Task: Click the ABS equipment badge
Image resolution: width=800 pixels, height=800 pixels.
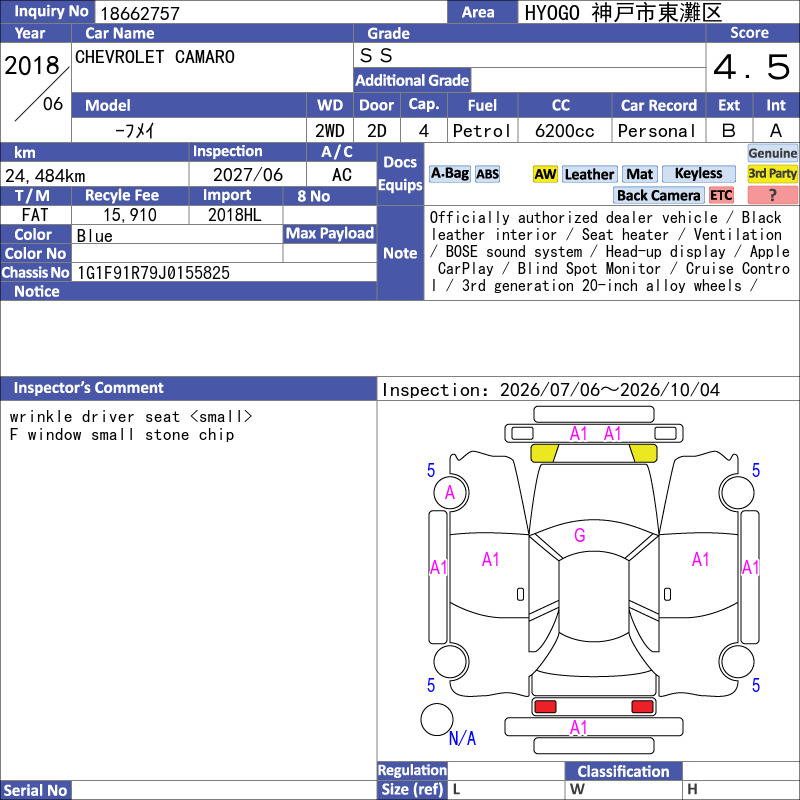Action: click(x=487, y=174)
